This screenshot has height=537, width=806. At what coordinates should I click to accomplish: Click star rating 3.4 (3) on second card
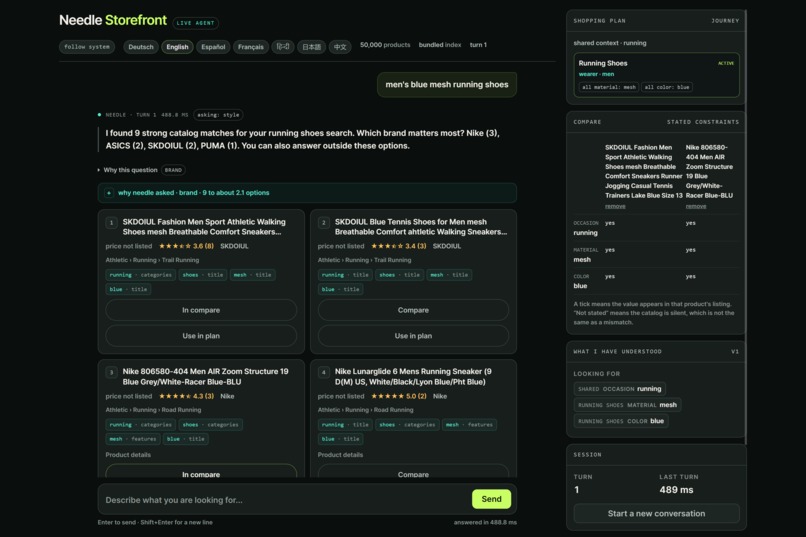tap(398, 246)
